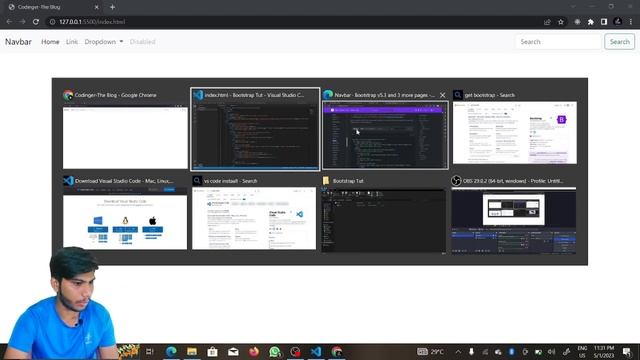Open File Explorer from the taskbar
Screen dimensions: 640x360
point(192,351)
